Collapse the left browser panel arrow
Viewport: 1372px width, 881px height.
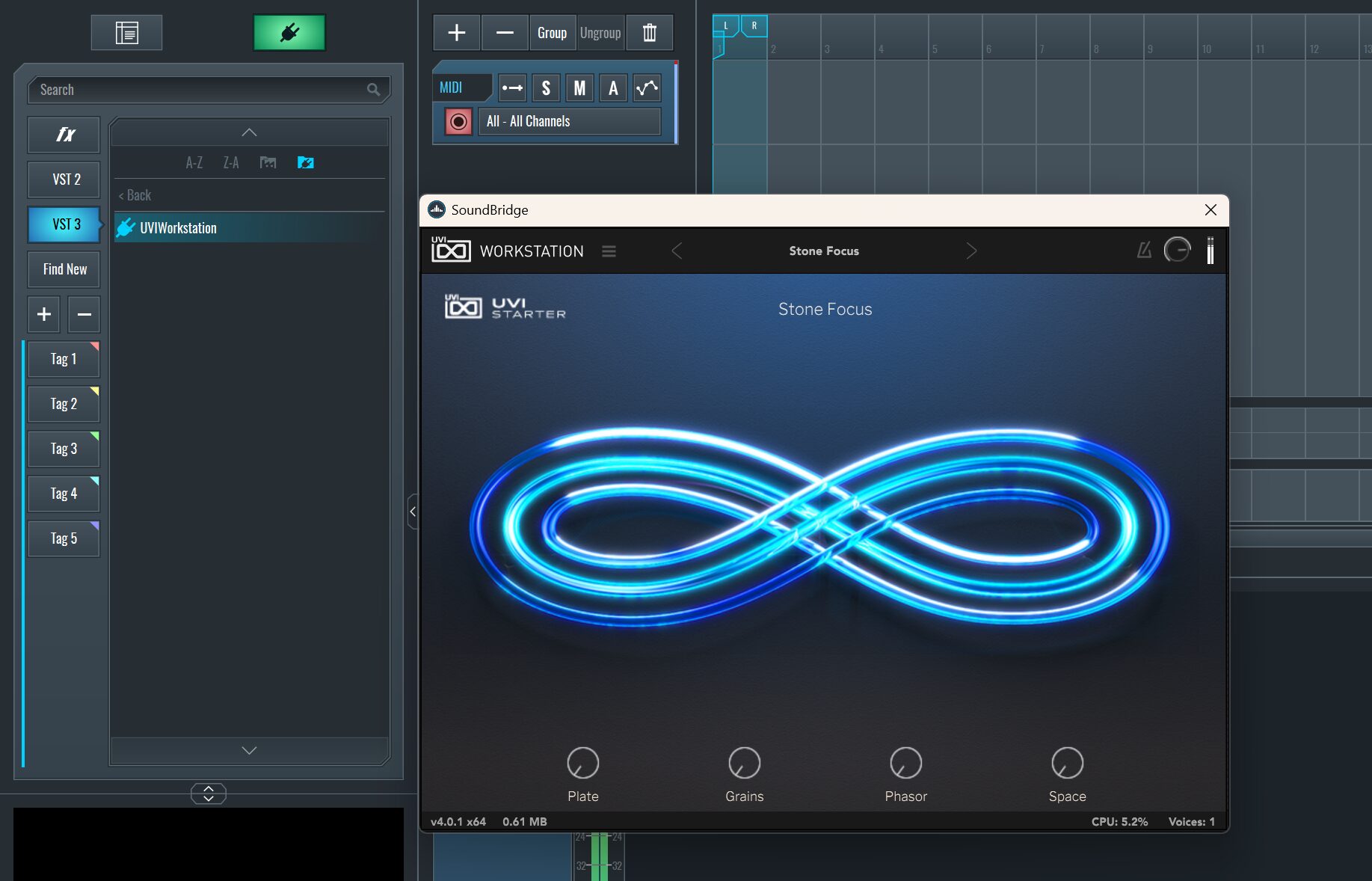click(413, 512)
